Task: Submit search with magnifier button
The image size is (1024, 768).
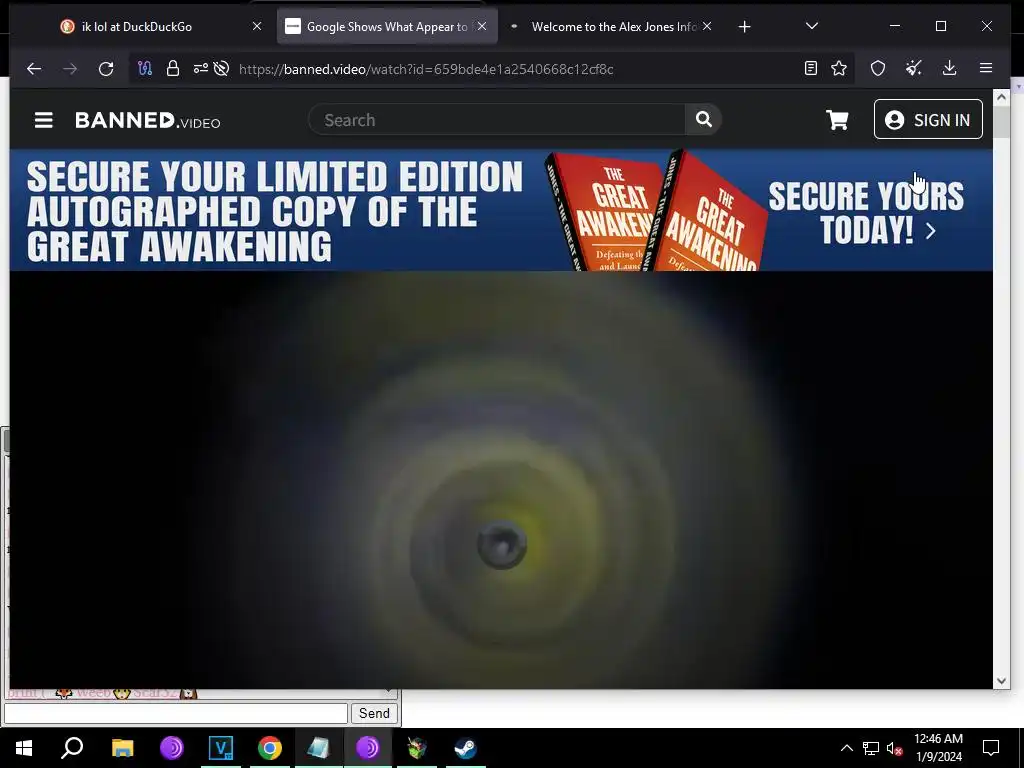Action: (x=703, y=119)
